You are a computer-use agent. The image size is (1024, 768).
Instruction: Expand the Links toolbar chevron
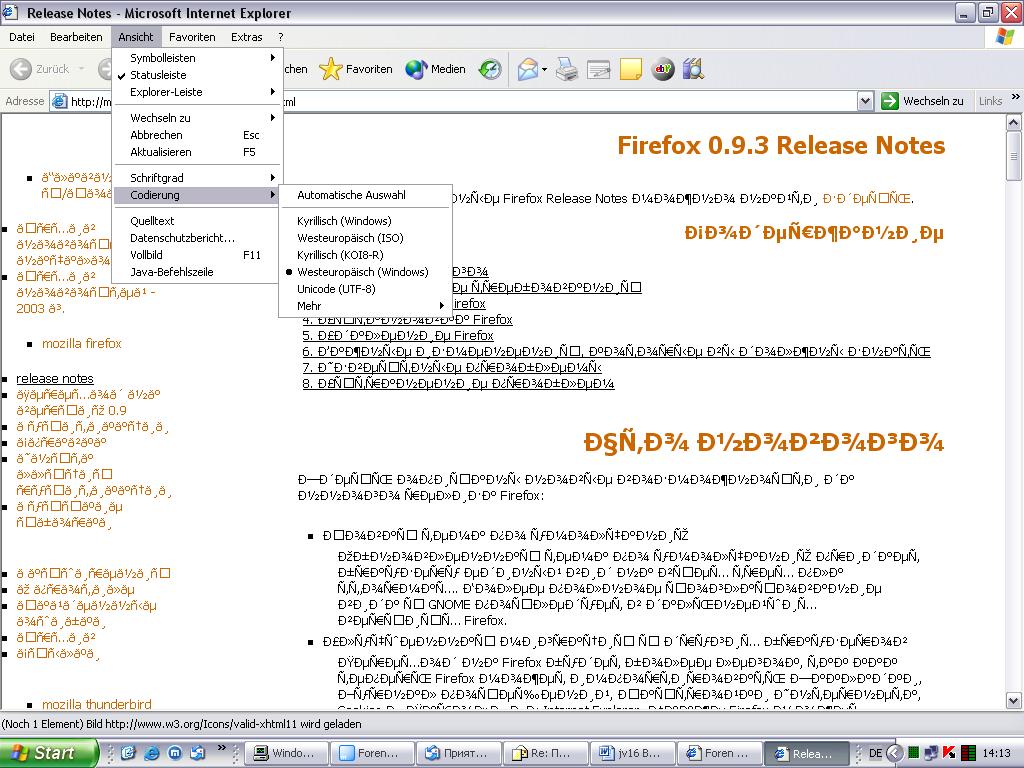1016,97
